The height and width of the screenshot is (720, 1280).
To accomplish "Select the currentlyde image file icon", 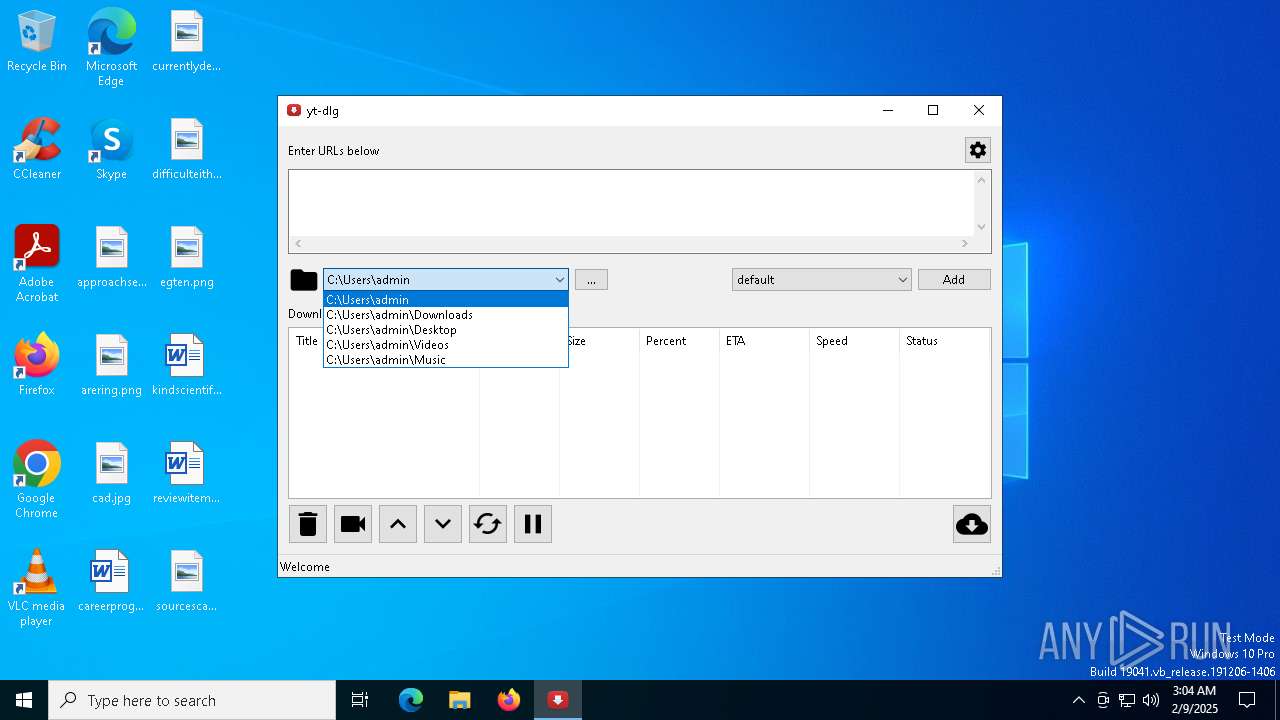I will [x=187, y=41].
